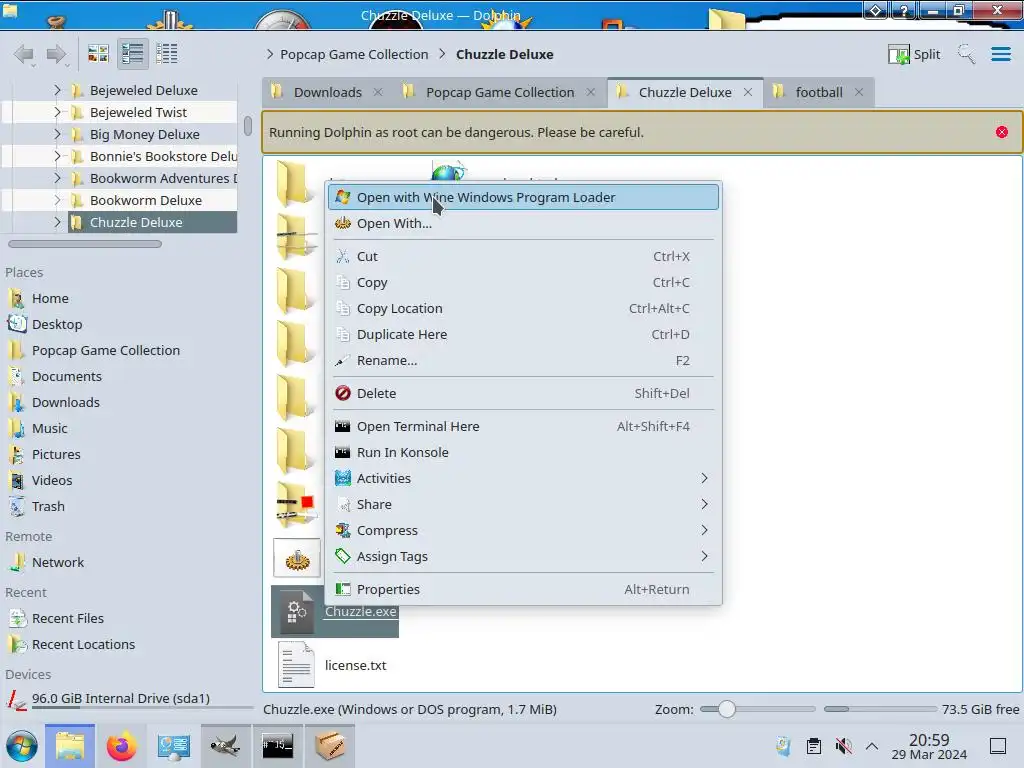Open the hamburger menu
The width and height of the screenshot is (1024, 768).
(x=1000, y=54)
